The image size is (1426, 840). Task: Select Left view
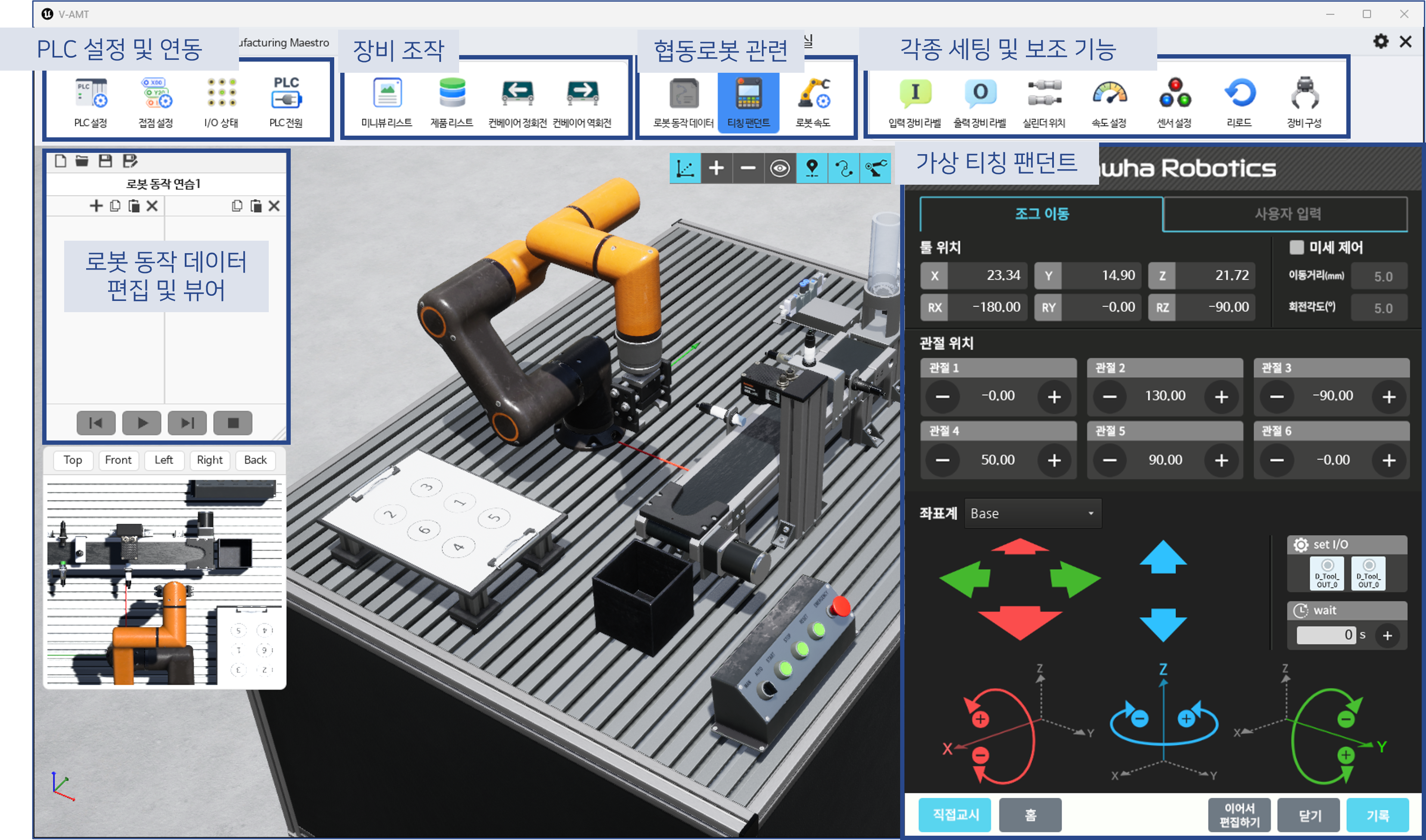point(164,460)
